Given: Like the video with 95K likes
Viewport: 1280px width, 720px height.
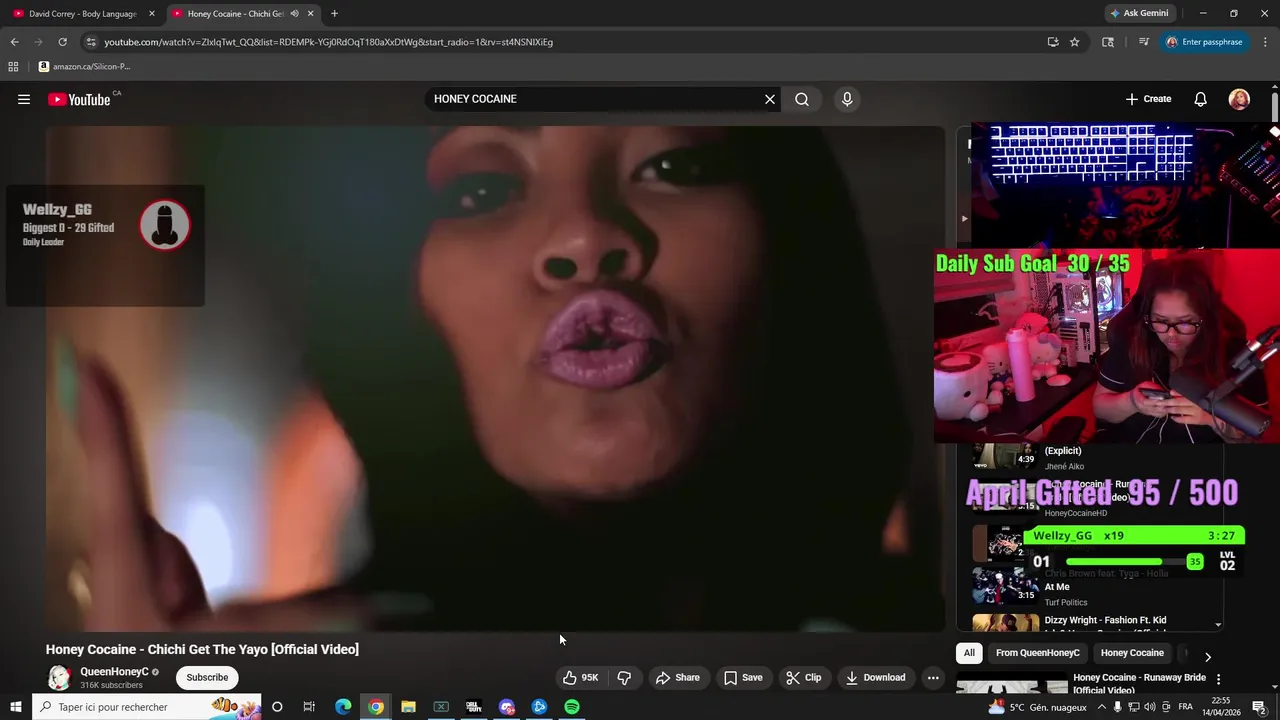Looking at the screenshot, I should 580,677.
